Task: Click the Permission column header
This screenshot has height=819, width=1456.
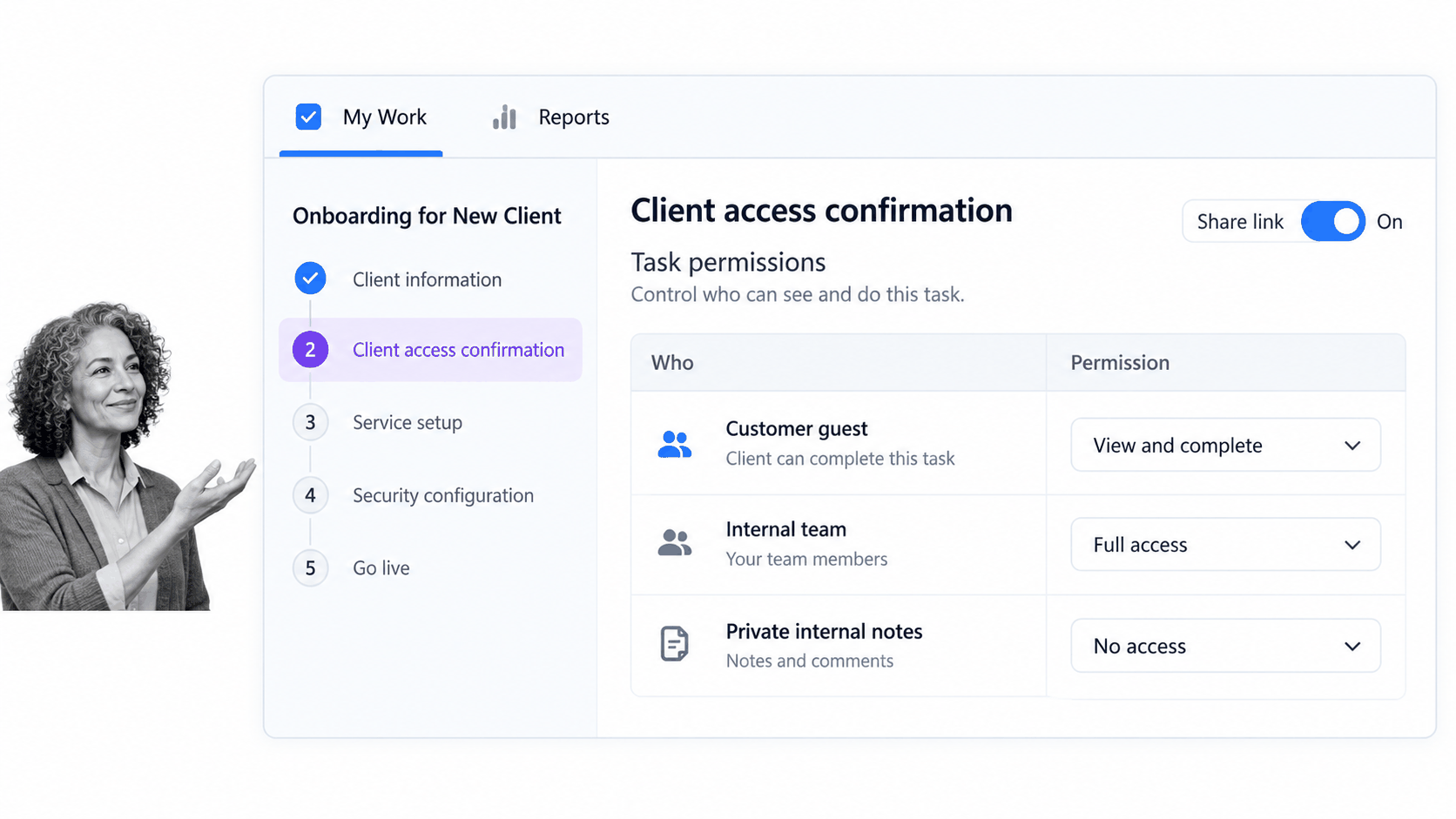Action: 1120,363
